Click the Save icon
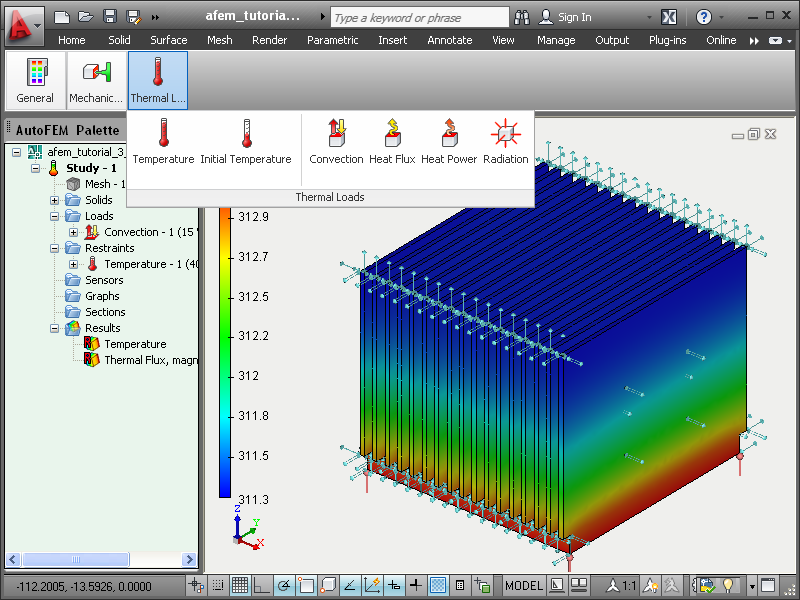Viewport: 800px width, 600px height. coord(110,17)
